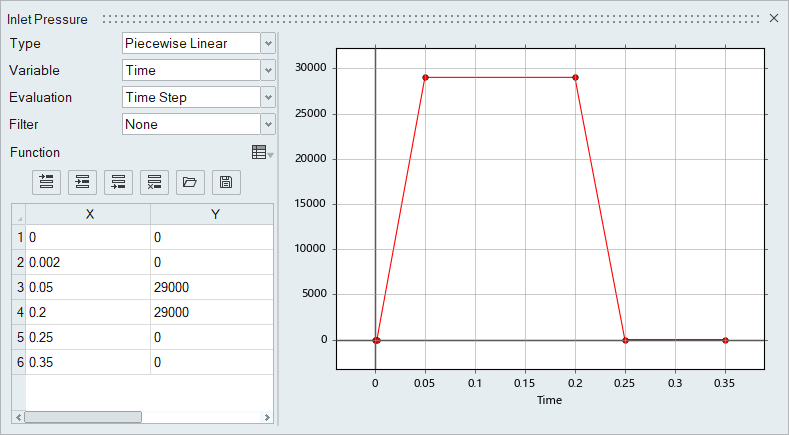
Task: Select the X column header
Action: pyautogui.click(x=89, y=214)
